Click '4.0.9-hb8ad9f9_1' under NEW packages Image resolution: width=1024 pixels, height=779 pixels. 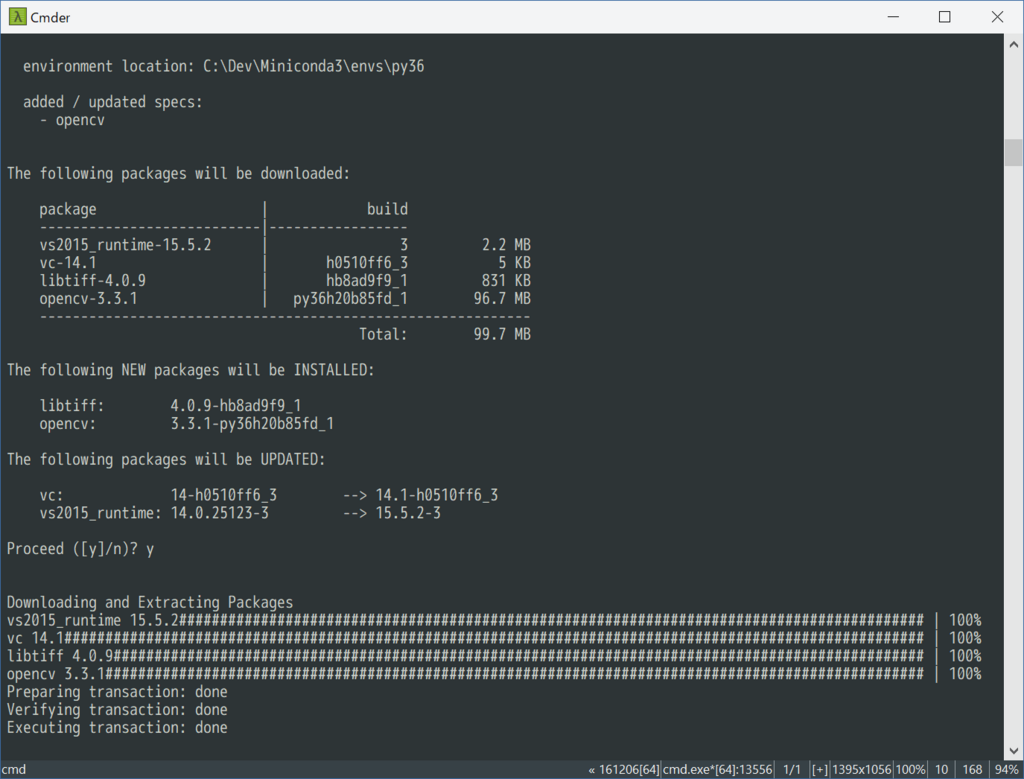pos(236,406)
